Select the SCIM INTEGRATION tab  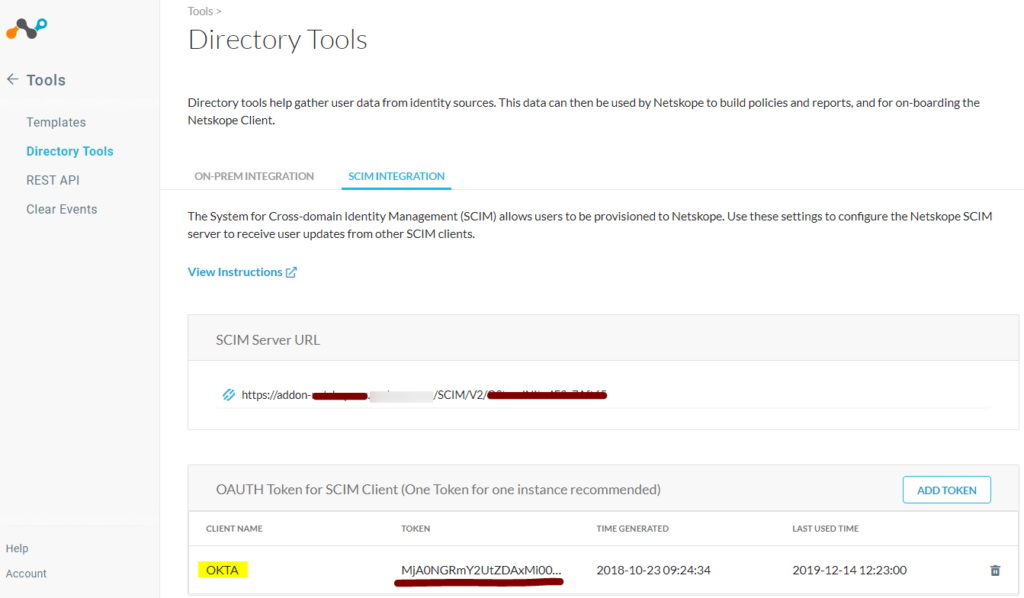396,176
